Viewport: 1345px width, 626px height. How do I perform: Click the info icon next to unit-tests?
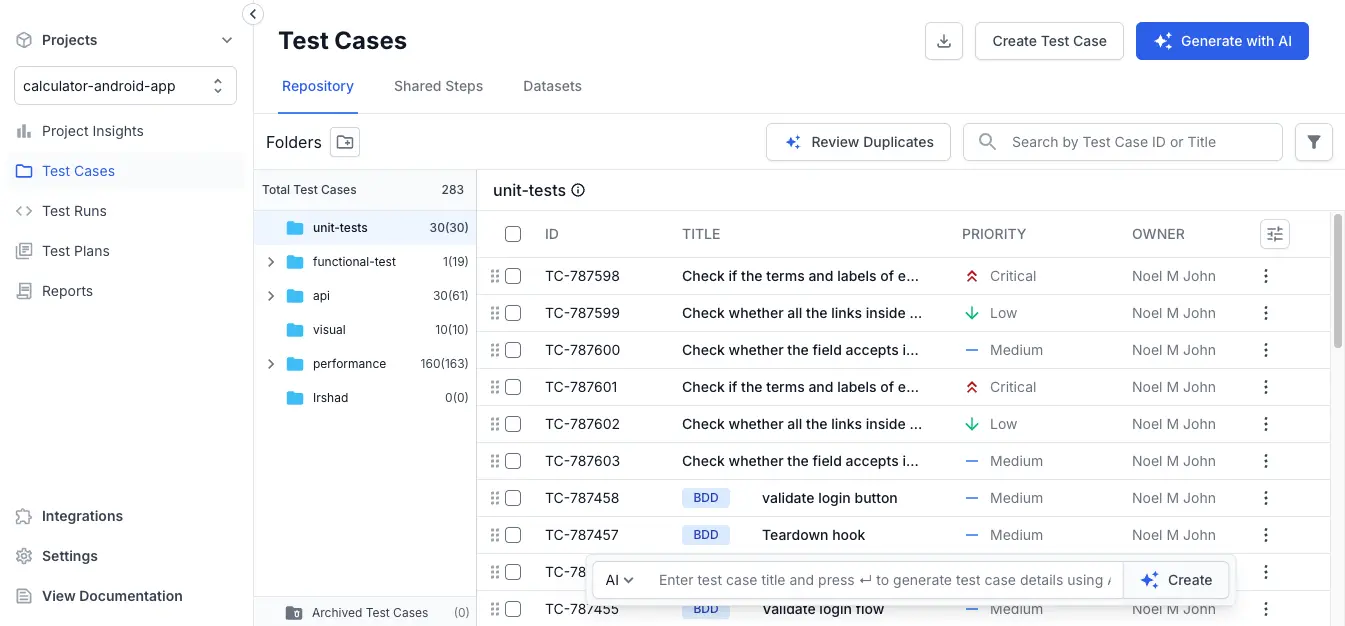(578, 190)
